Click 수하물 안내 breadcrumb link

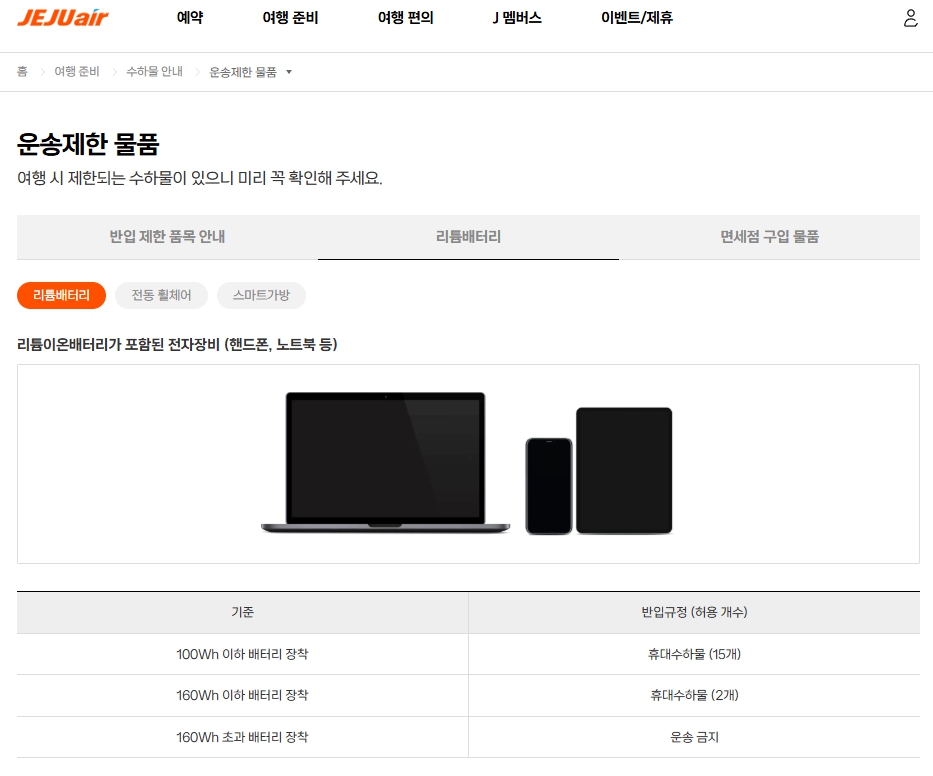(155, 71)
